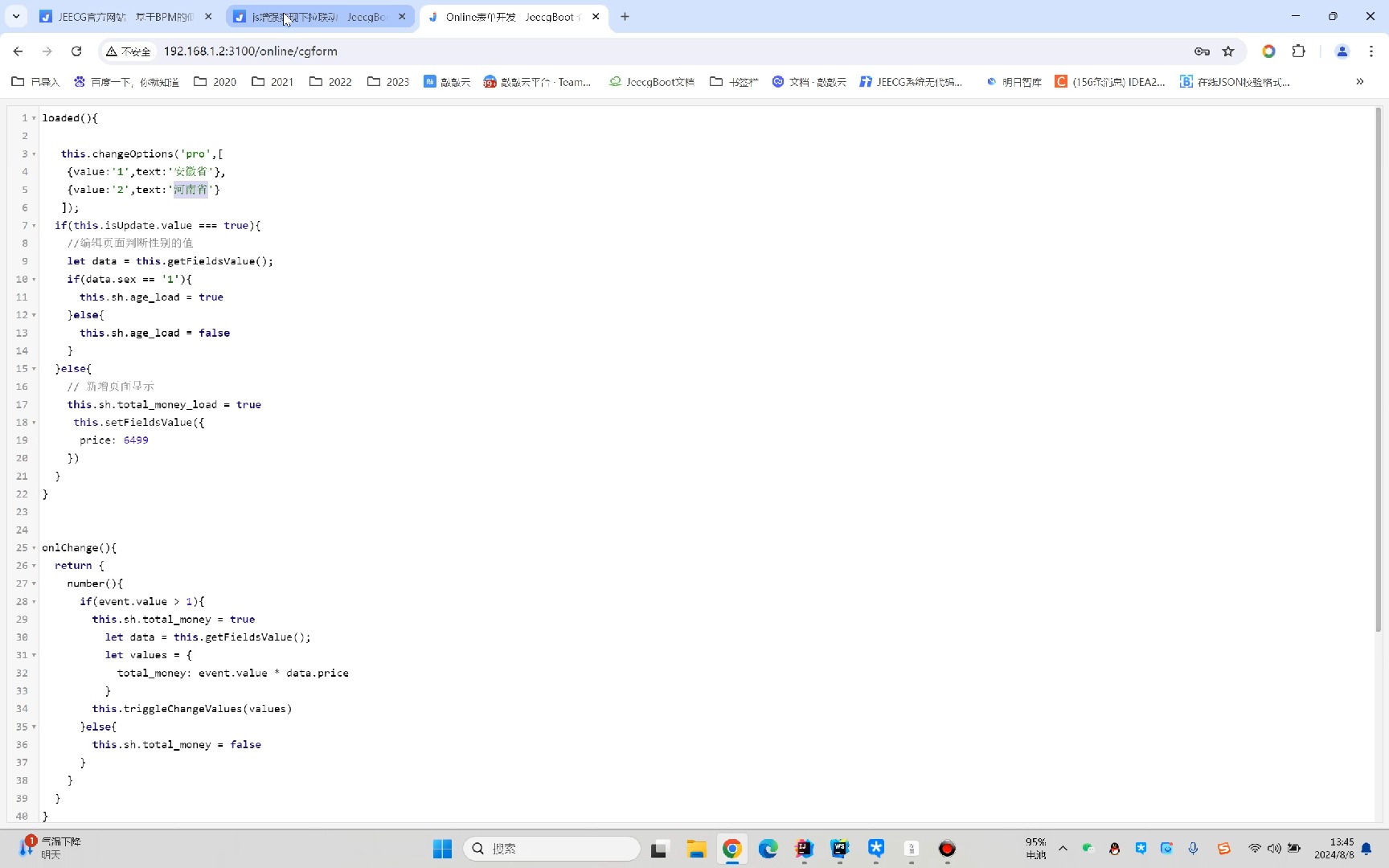Go back to the previous page

click(x=18, y=51)
